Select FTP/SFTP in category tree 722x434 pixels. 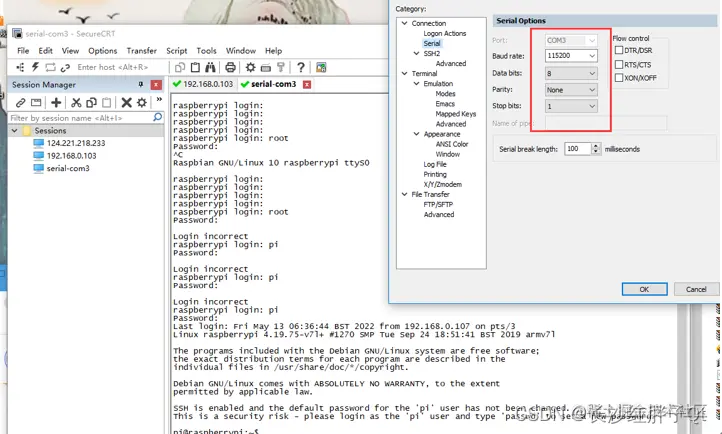coord(438,204)
